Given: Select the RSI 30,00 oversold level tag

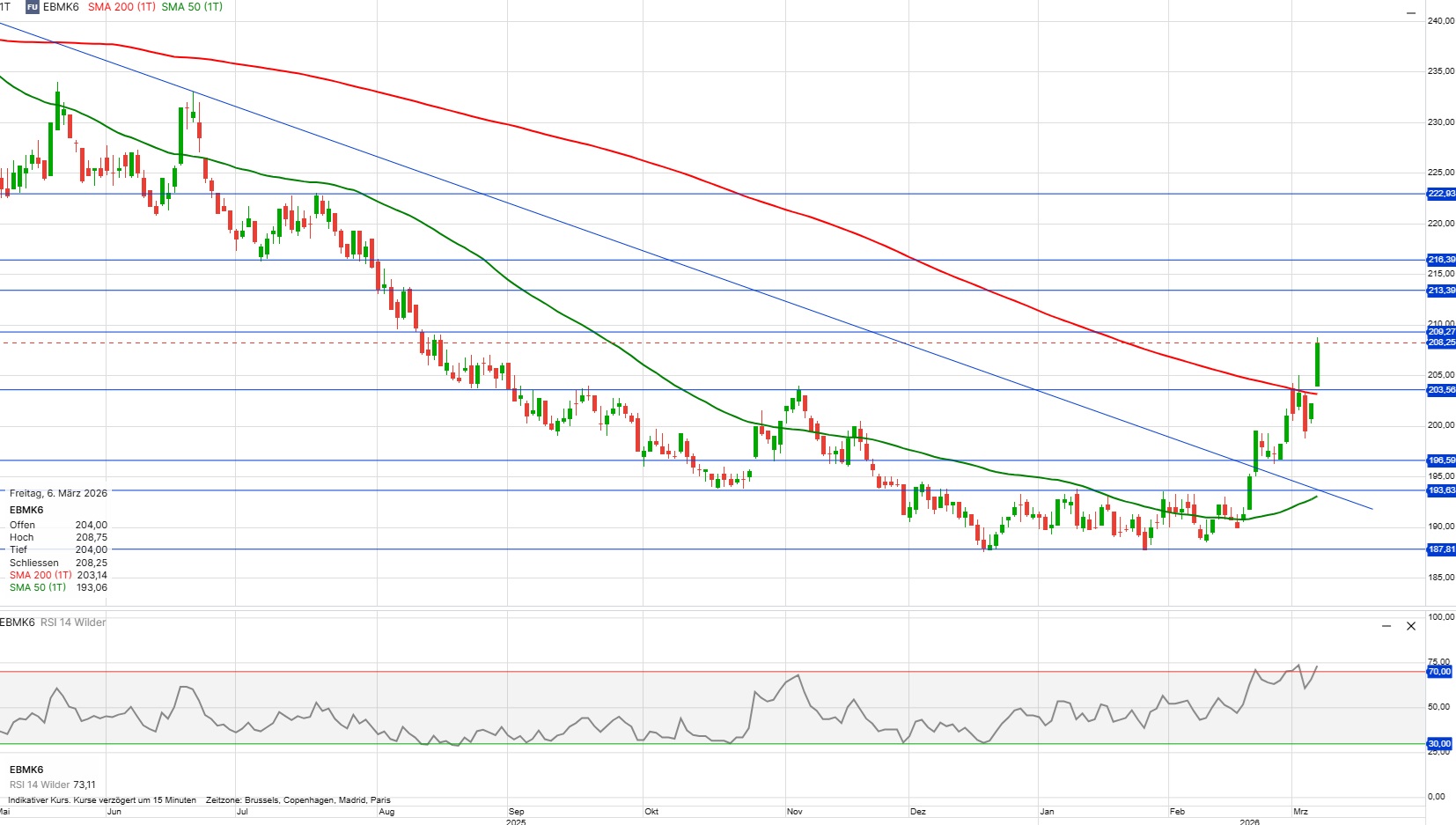Looking at the screenshot, I should click(x=1439, y=744).
